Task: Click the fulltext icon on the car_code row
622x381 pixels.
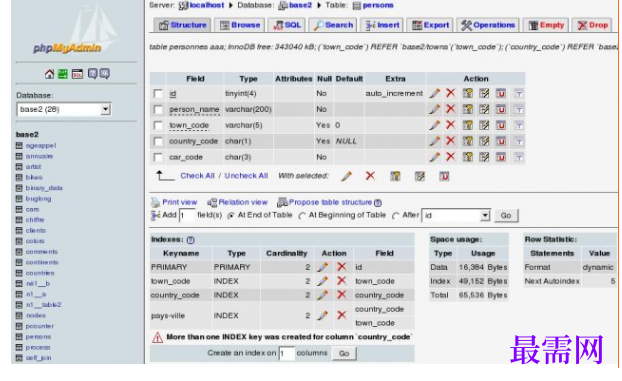Action: 518,157
